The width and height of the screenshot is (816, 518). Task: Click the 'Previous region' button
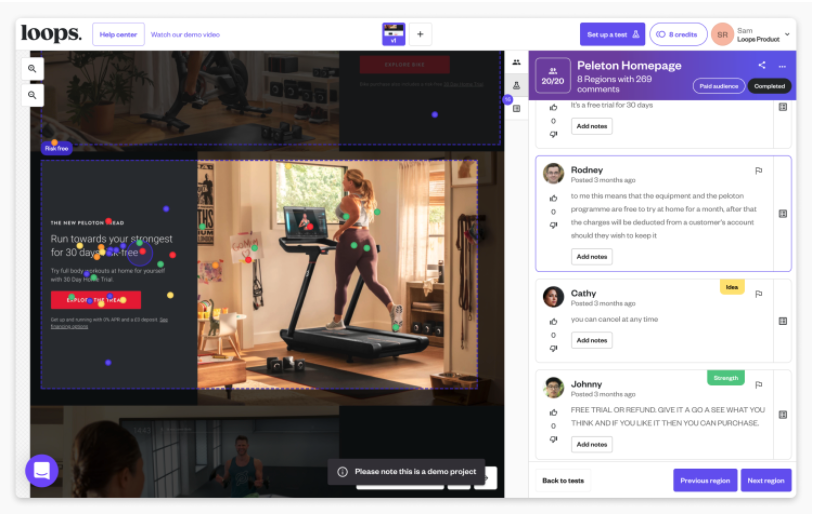click(705, 481)
